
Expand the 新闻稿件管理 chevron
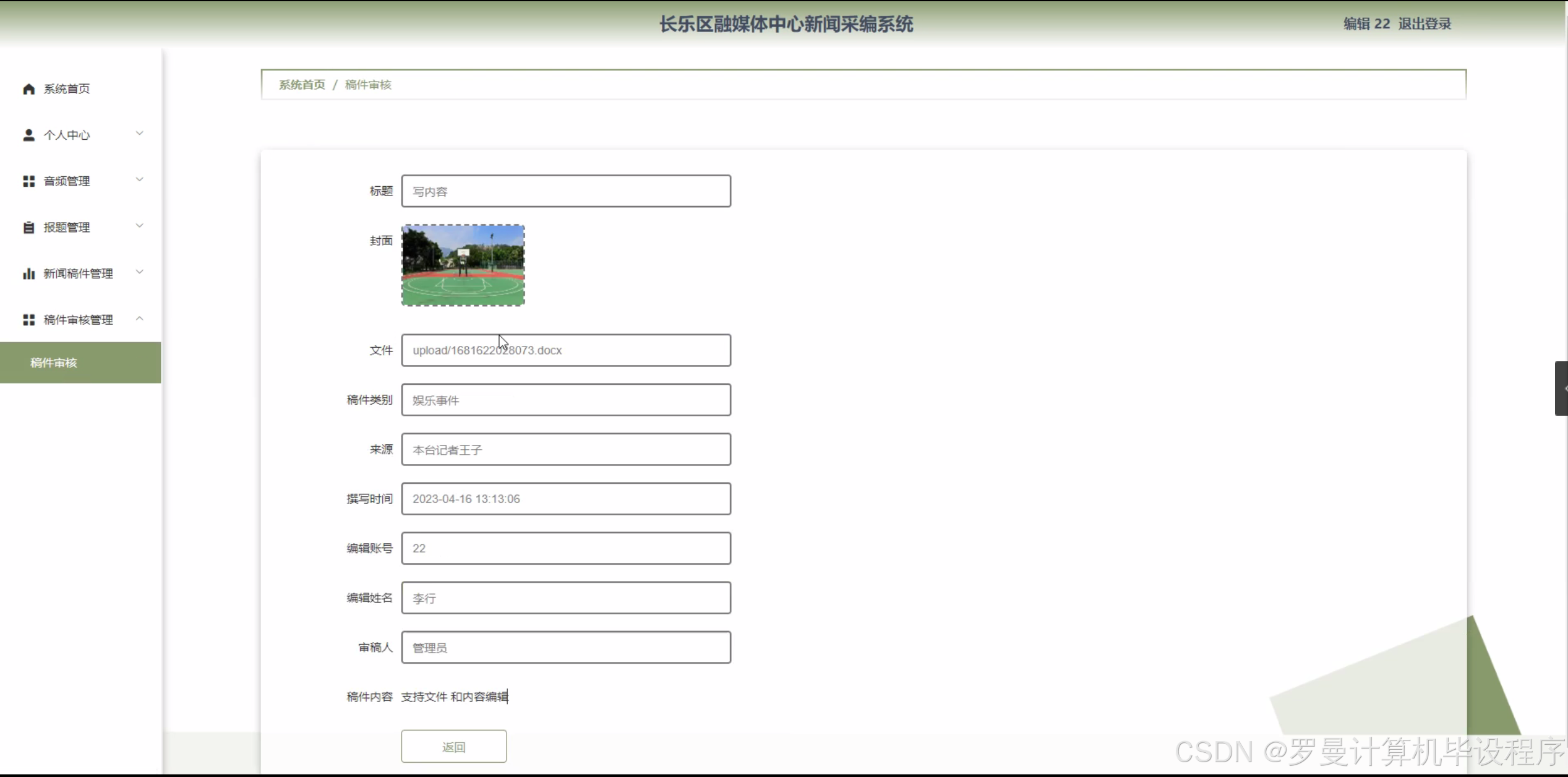pyautogui.click(x=139, y=272)
